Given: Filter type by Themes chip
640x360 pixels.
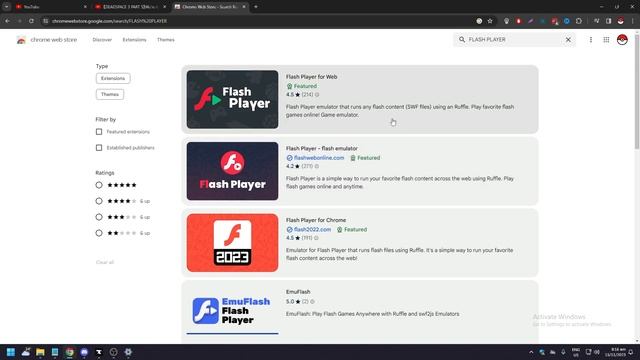Looking at the screenshot, I should (110, 94).
